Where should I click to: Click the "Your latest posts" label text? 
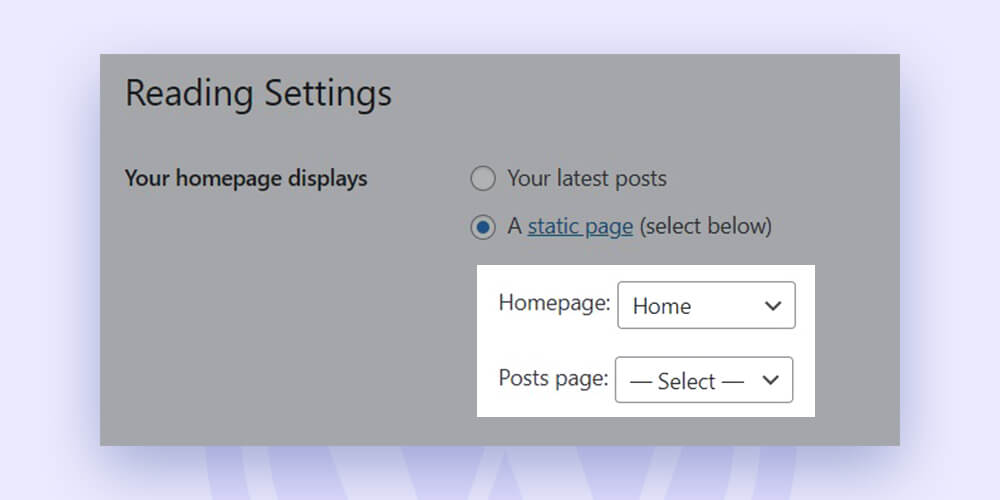tap(587, 179)
